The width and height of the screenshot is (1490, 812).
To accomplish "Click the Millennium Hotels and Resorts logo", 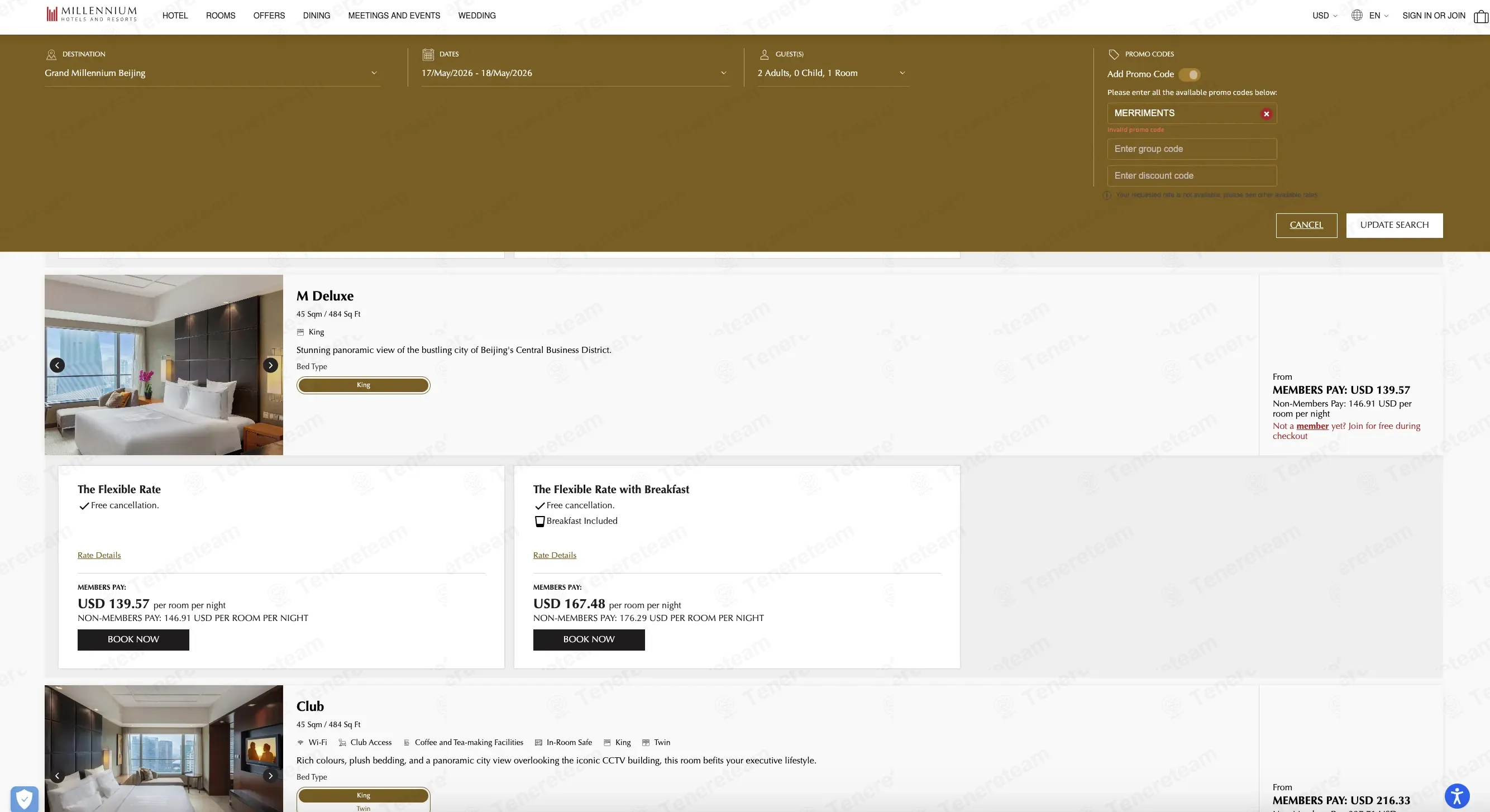I will pyautogui.click(x=92, y=14).
